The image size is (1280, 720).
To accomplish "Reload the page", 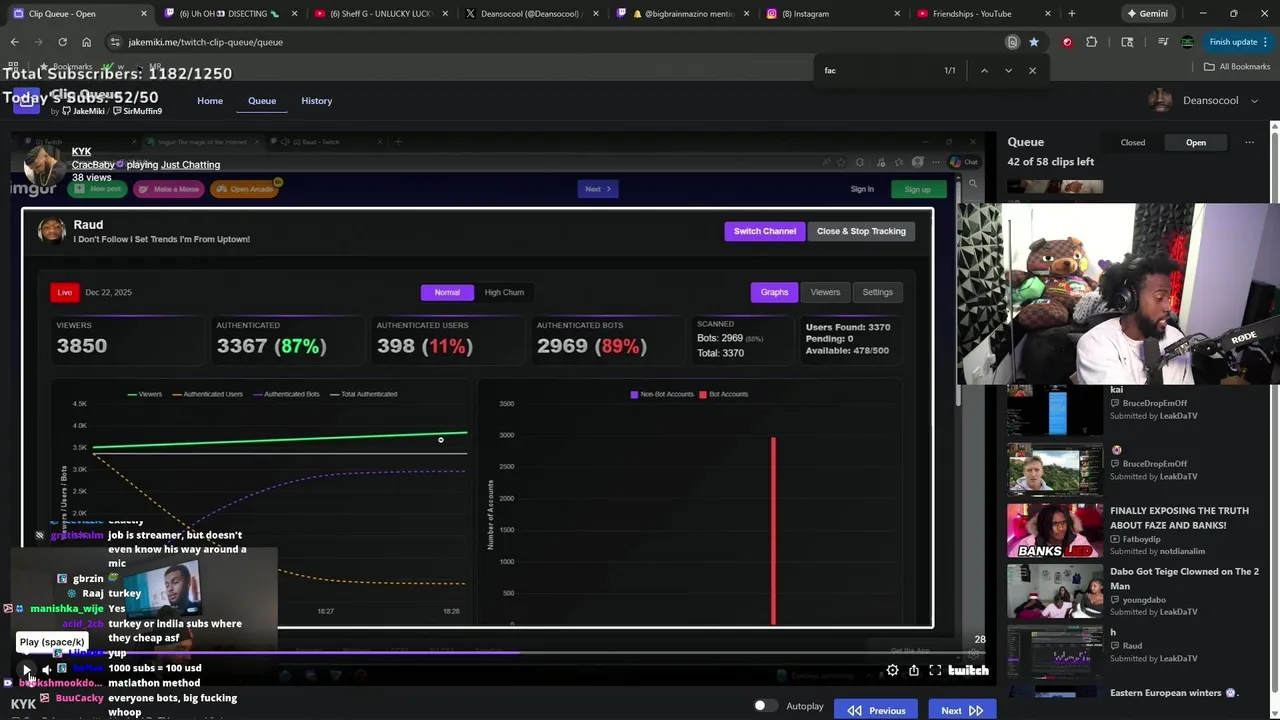I will [62, 42].
